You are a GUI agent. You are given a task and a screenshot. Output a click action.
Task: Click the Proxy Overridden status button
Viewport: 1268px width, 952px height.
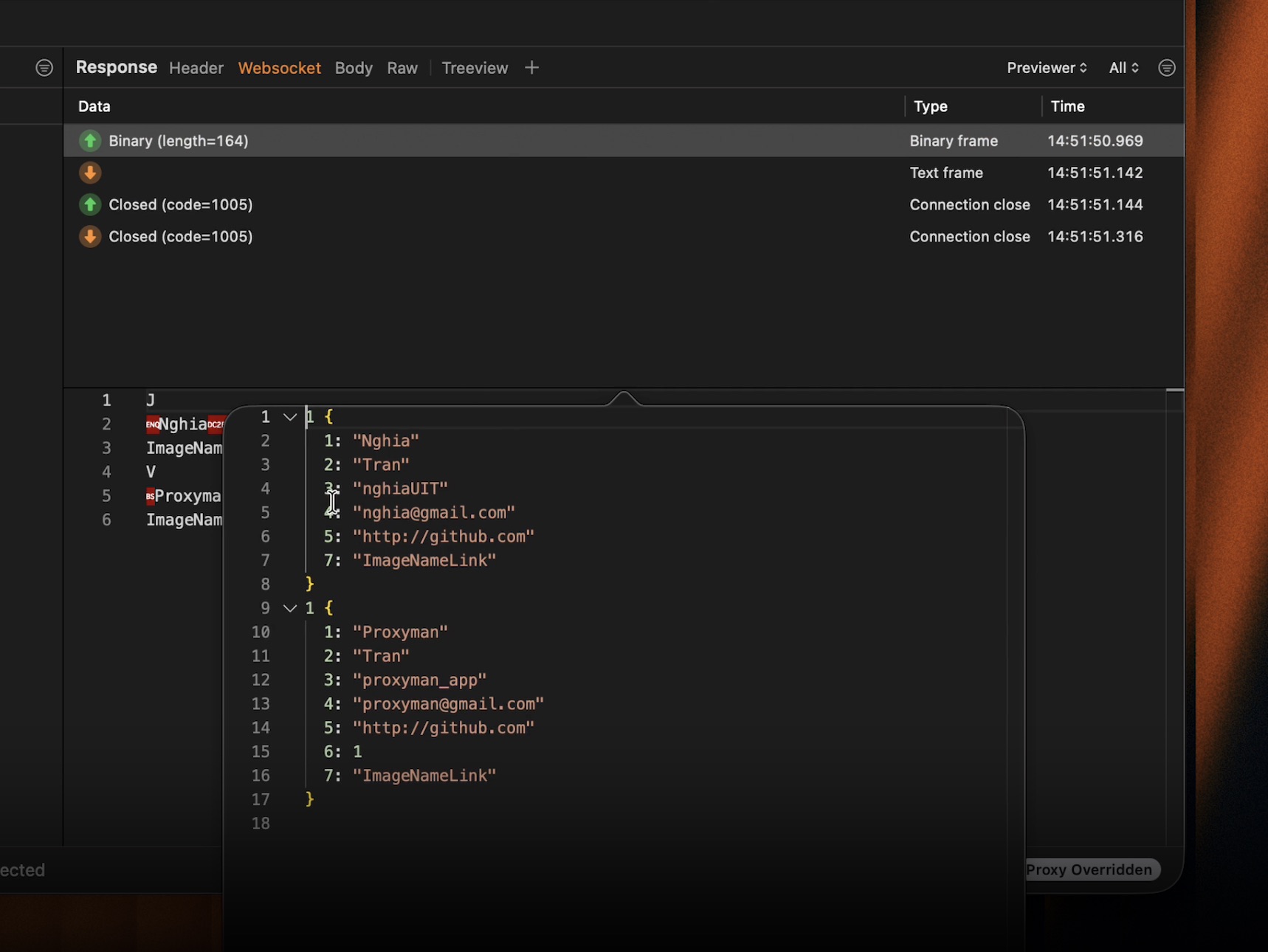pos(1091,869)
